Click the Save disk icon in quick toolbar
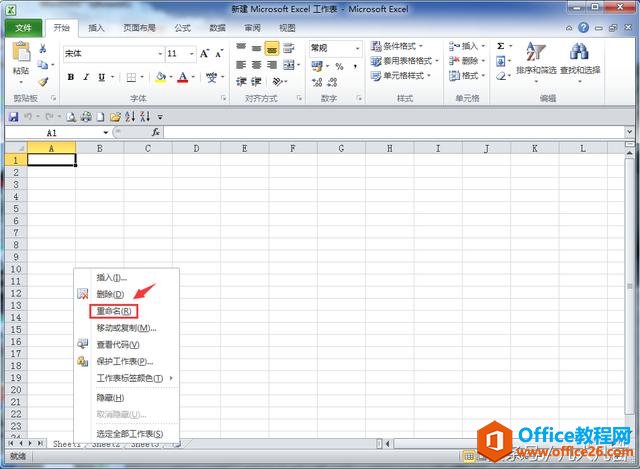The width and height of the screenshot is (640, 469). tap(13, 117)
